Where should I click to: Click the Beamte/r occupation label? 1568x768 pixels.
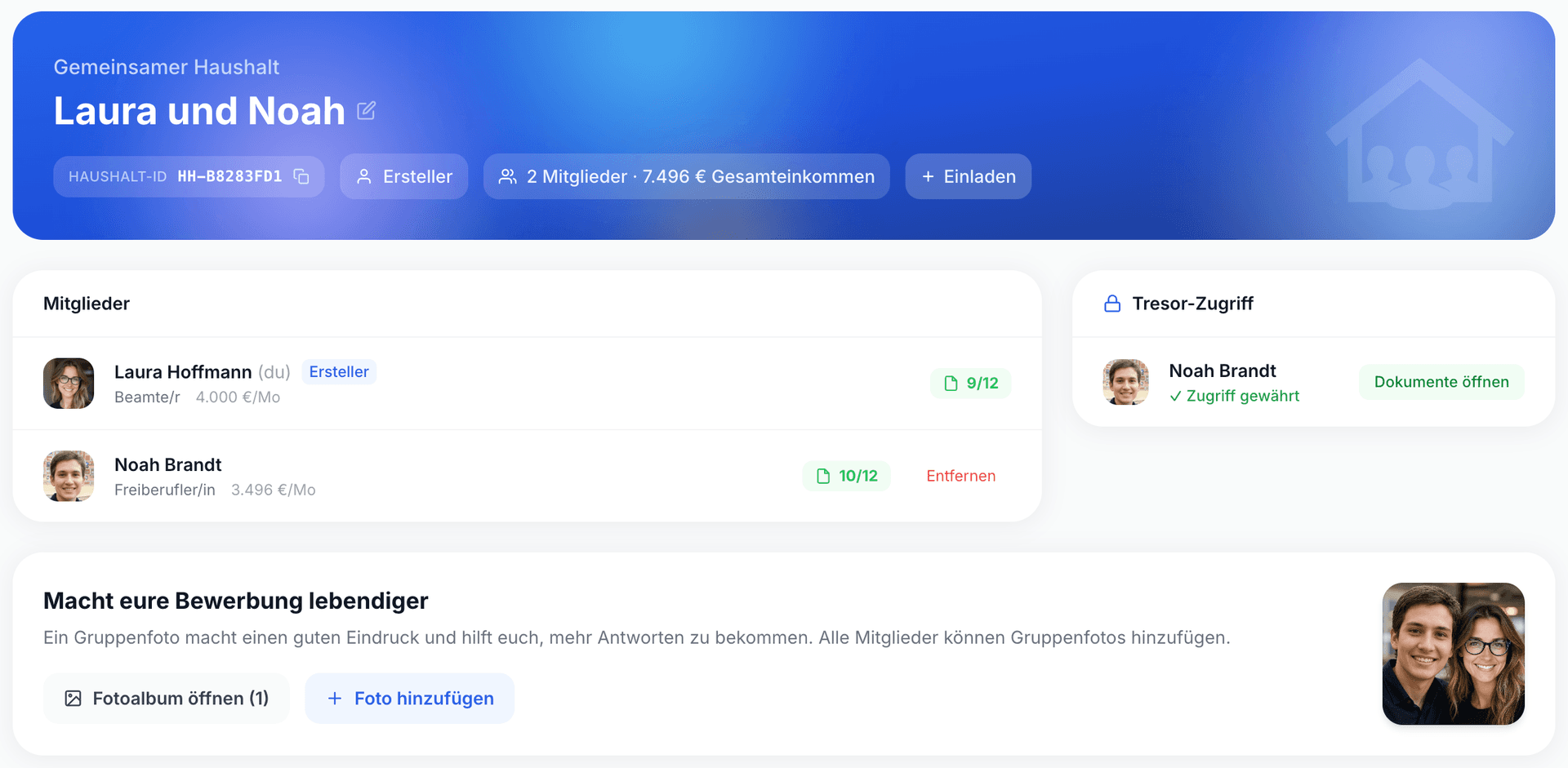pos(147,397)
